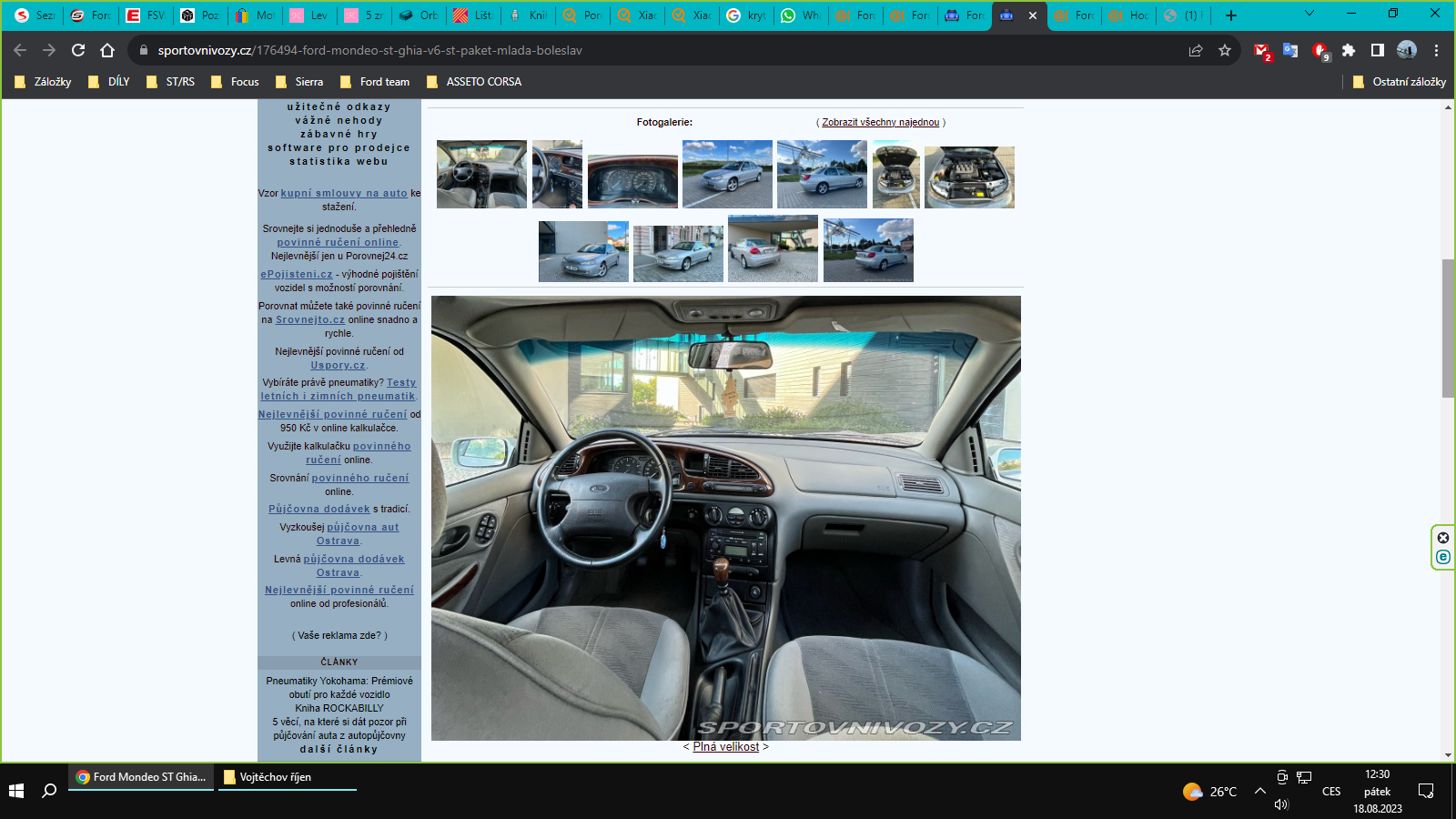This screenshot has height=819, width=1456.
Task: Select the V6 engine close-up thumbnail
Action: point(969,177)
